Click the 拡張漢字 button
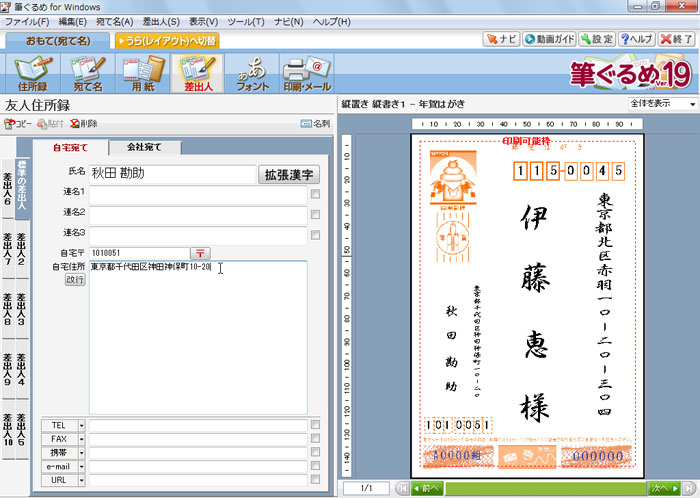The height and width of the screenshot is (498, 700). tap(289, 174)
